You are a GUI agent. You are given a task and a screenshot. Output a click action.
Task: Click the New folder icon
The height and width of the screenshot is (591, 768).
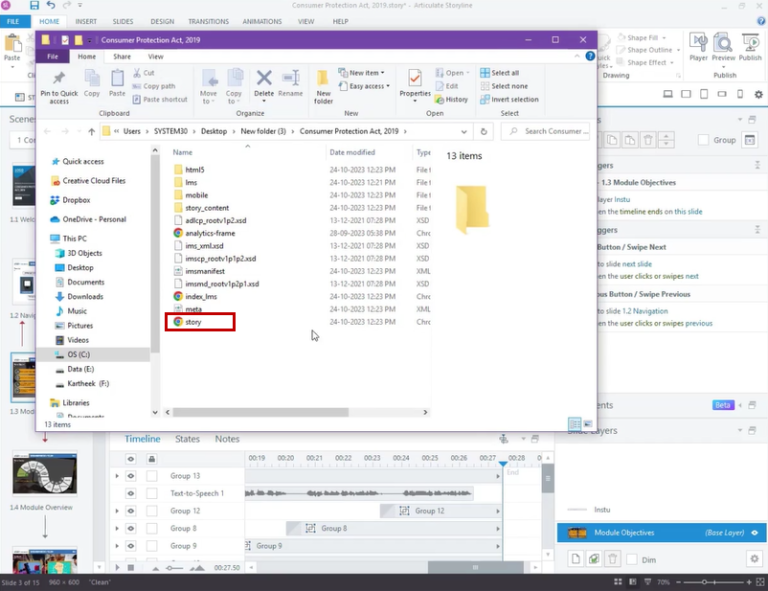coord(323,85)
